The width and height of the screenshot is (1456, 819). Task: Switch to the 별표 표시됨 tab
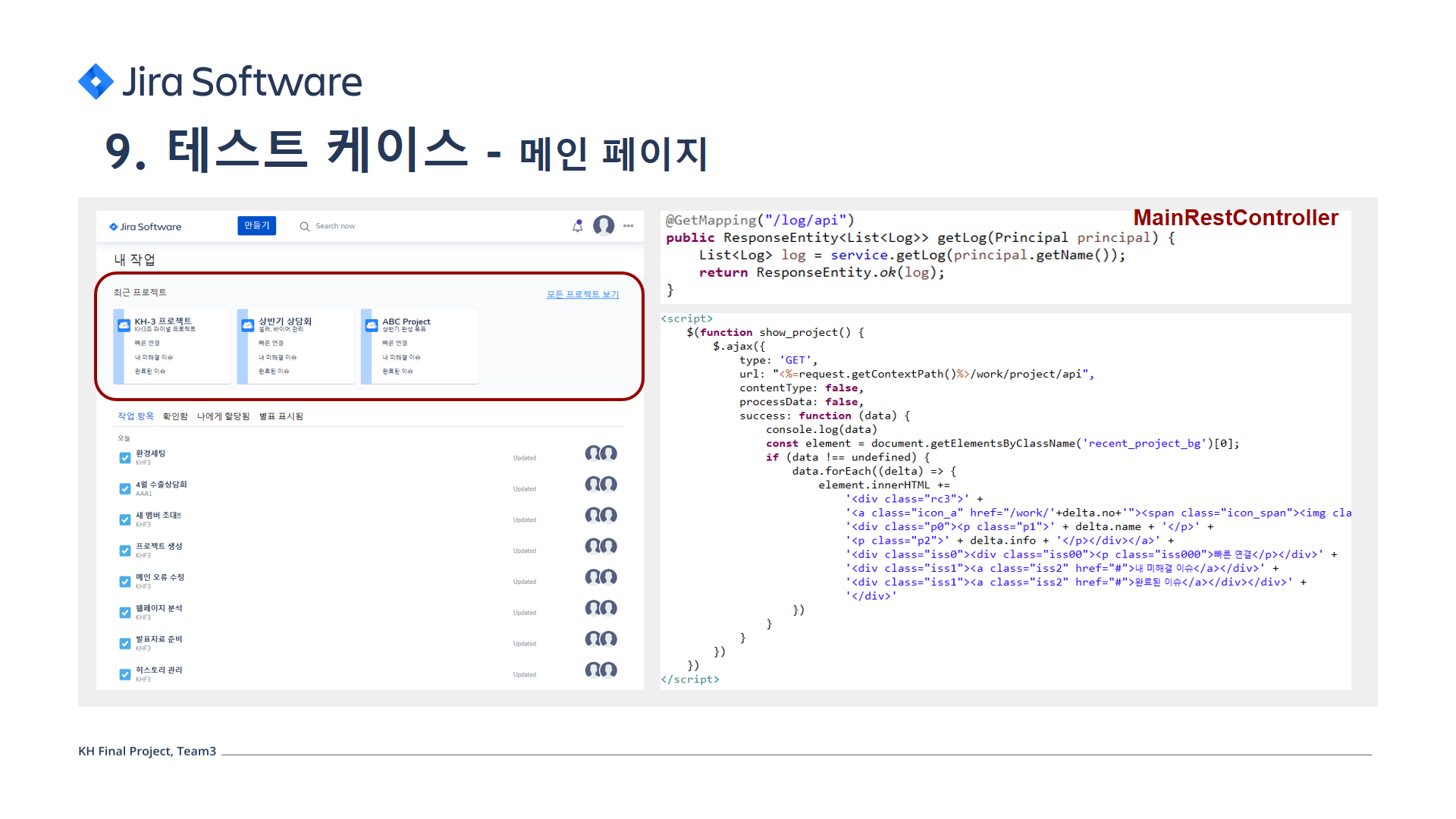pos(281,416)
